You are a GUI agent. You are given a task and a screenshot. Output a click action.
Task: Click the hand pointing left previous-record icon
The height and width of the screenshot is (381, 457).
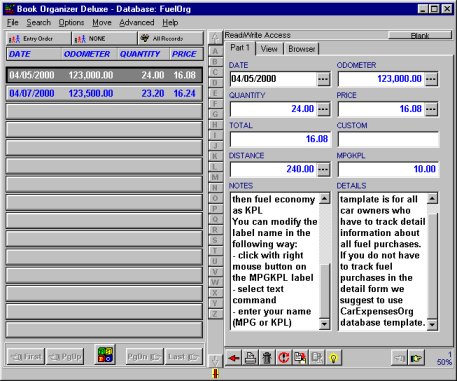pyautogui.click(x=399, y=358)
